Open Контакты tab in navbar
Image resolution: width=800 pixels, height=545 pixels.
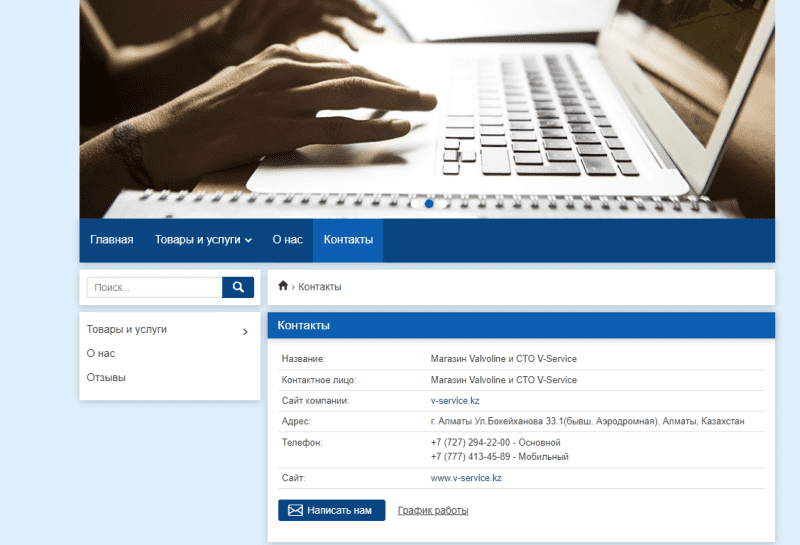click(348, 240)
